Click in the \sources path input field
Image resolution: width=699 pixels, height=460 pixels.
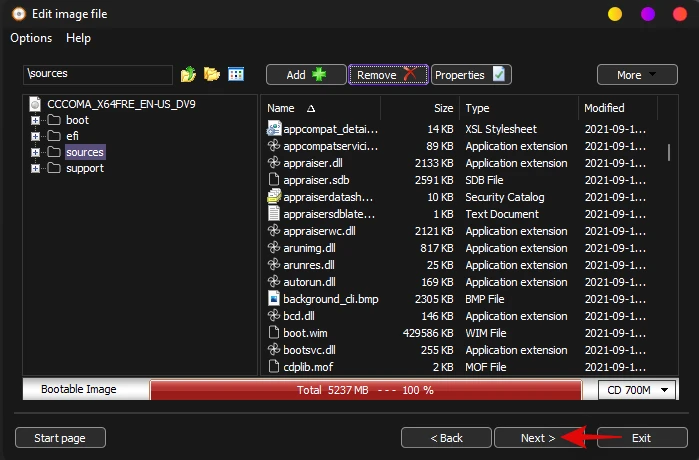click(97, 74)
